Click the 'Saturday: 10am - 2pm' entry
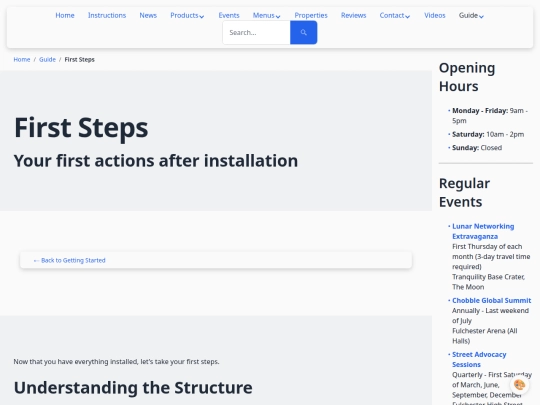 488,134
